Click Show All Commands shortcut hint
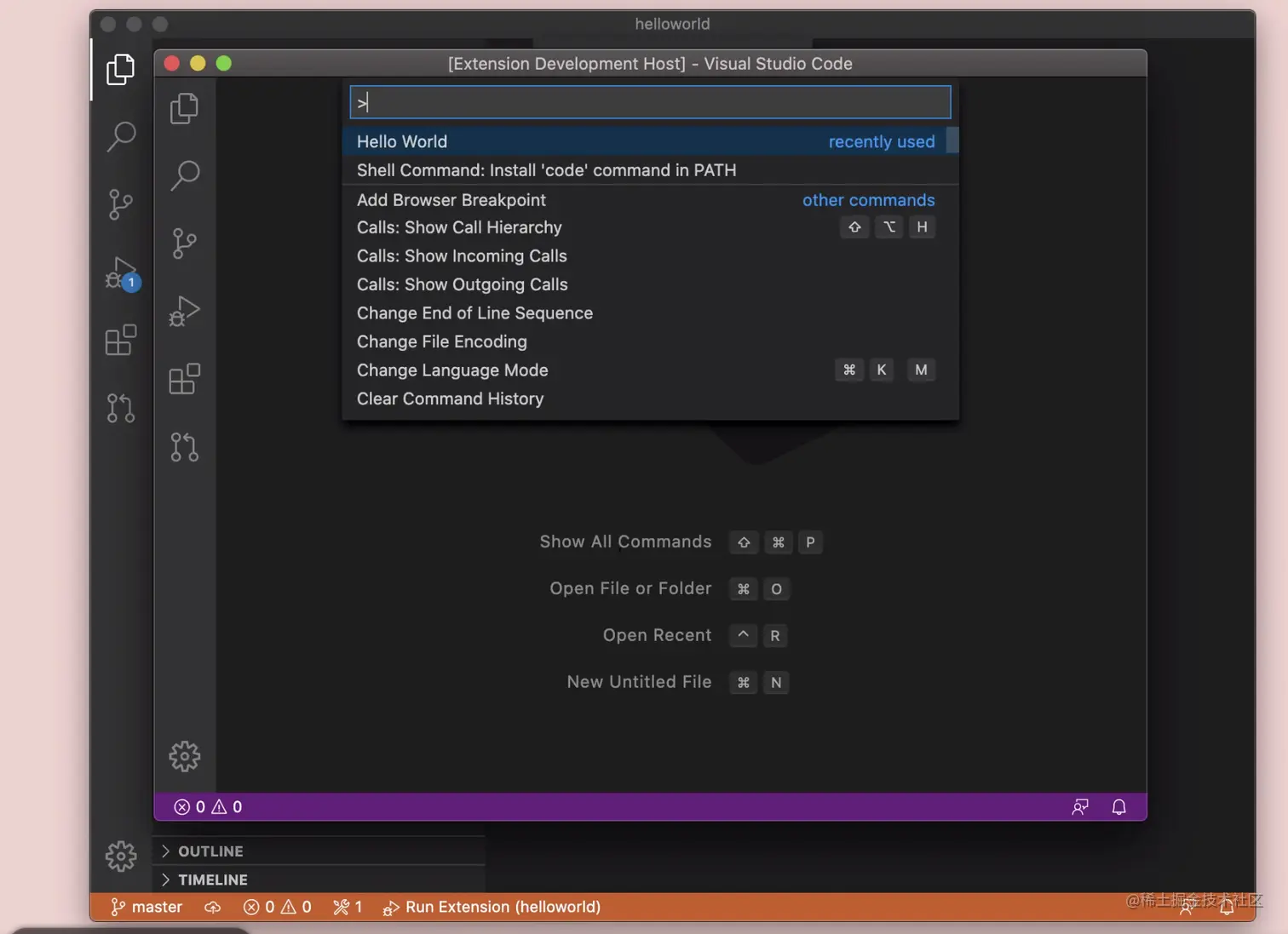Screen dimensions: 1288x934 [681, 542]
